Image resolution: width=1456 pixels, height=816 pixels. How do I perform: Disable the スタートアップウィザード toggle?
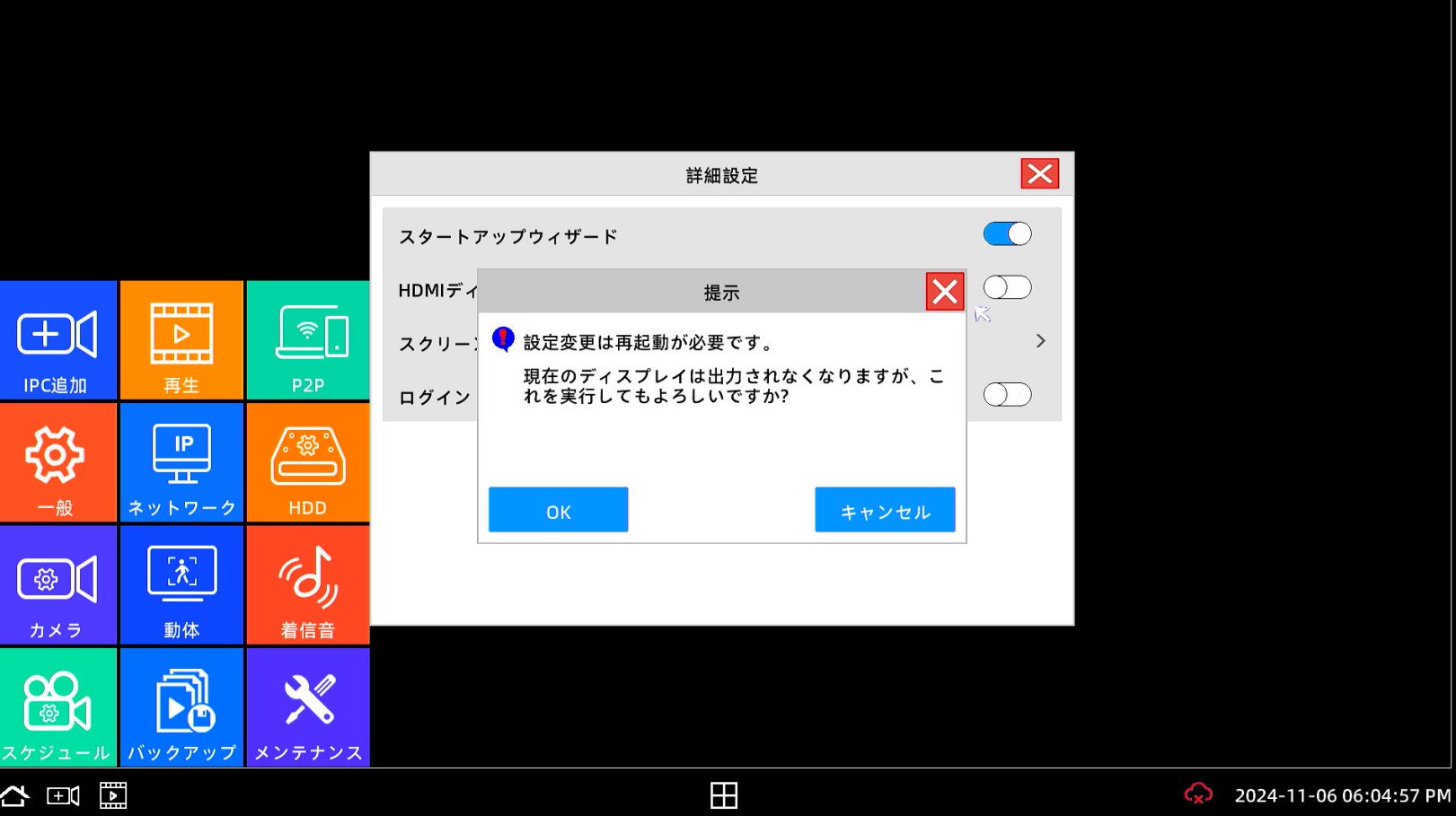[1007, 234]
